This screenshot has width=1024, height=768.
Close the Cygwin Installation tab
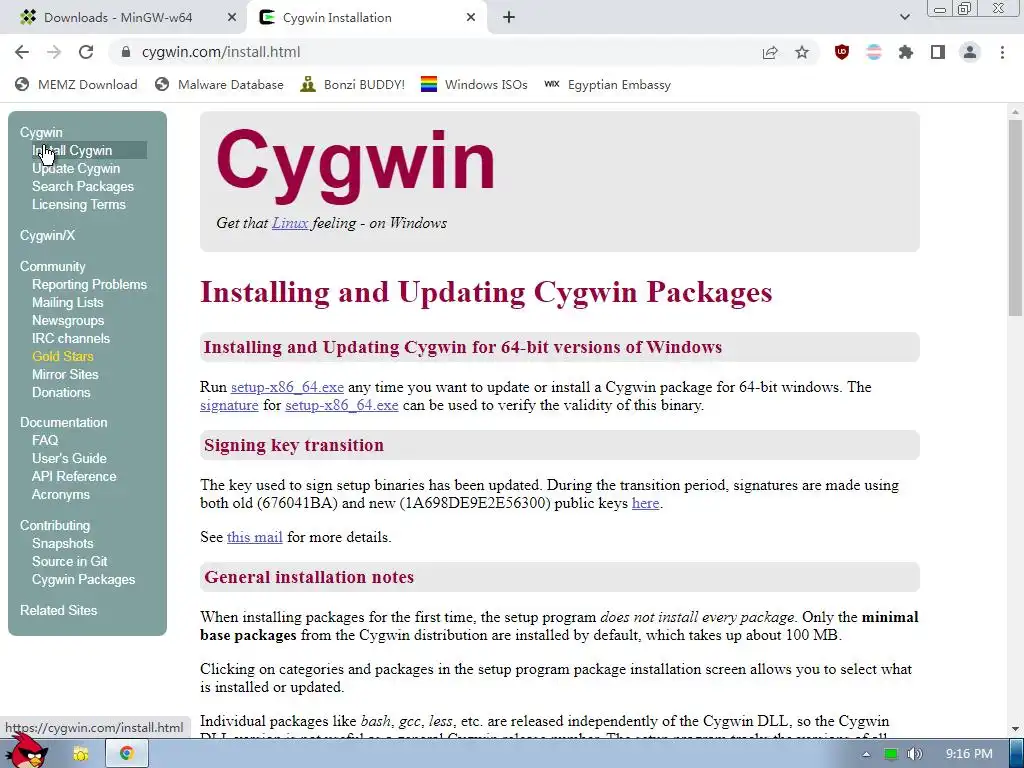471,18
